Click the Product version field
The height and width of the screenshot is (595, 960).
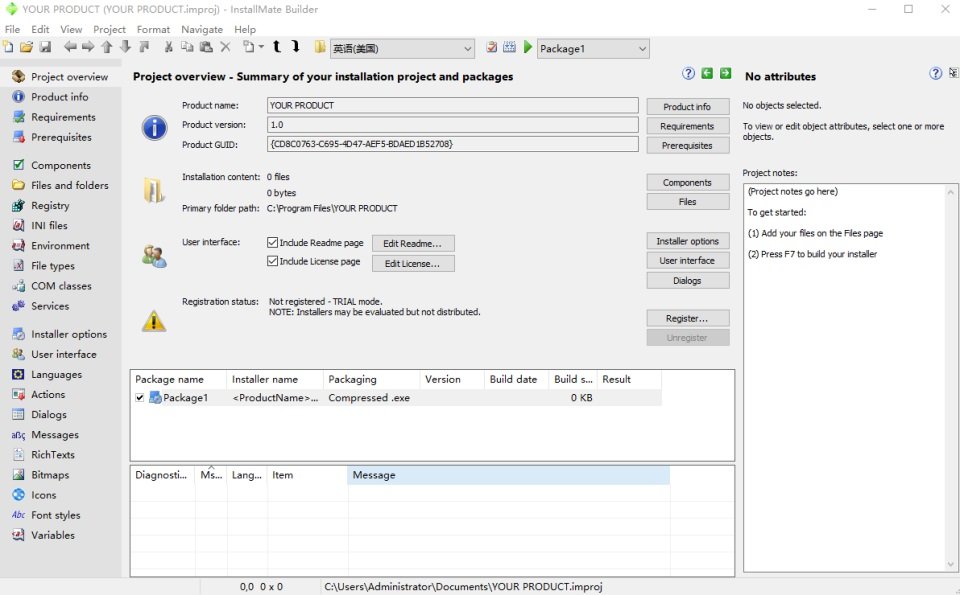click(452, 125)
